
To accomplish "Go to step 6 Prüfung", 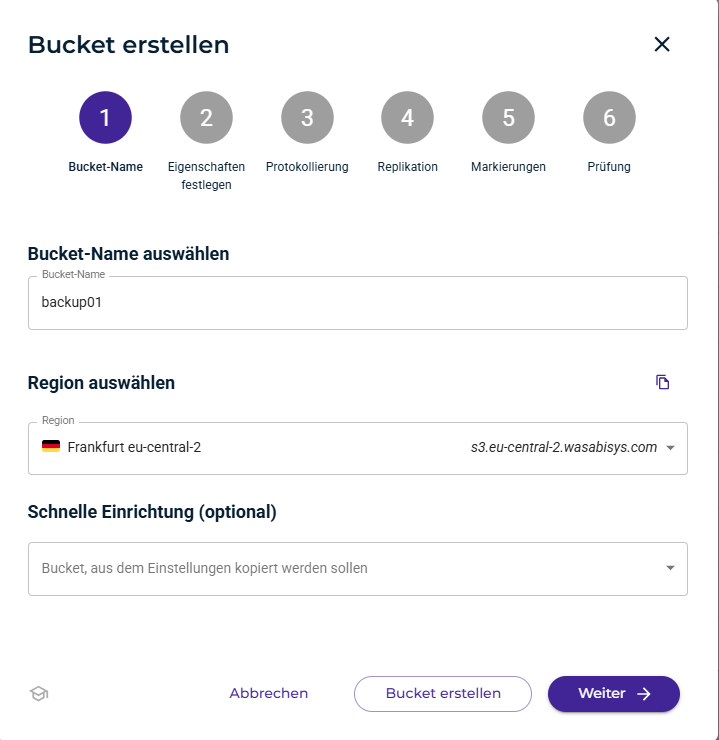I will 609,118.
